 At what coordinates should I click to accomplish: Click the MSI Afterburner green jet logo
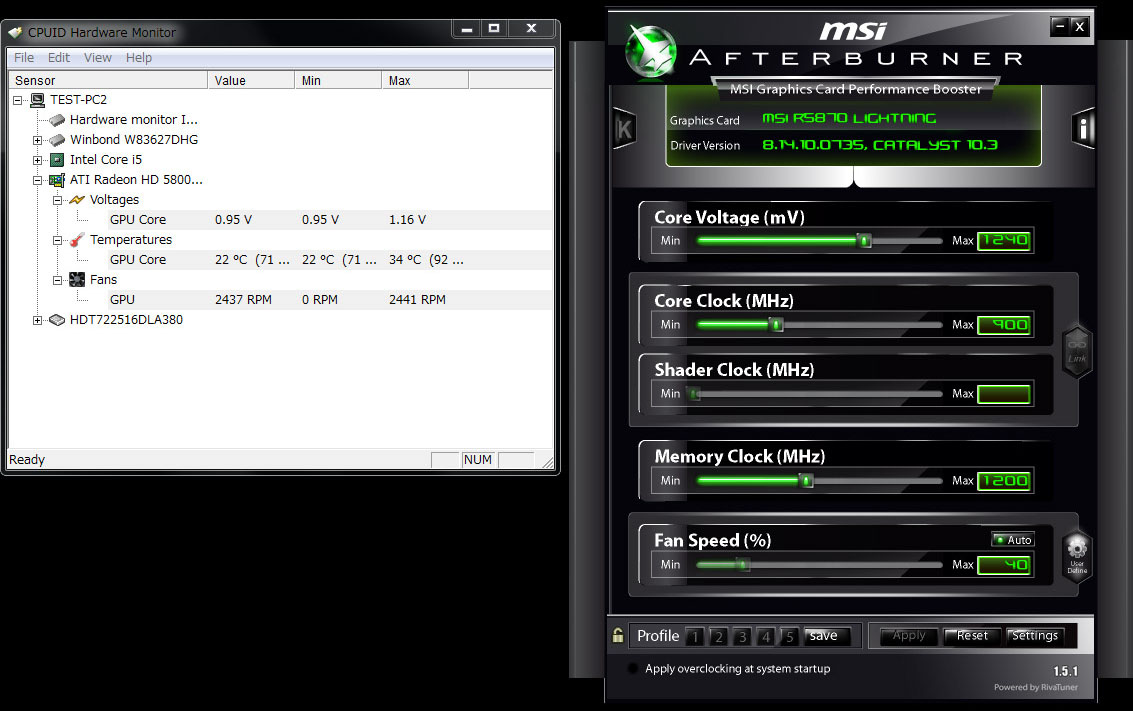click(651, 51)
